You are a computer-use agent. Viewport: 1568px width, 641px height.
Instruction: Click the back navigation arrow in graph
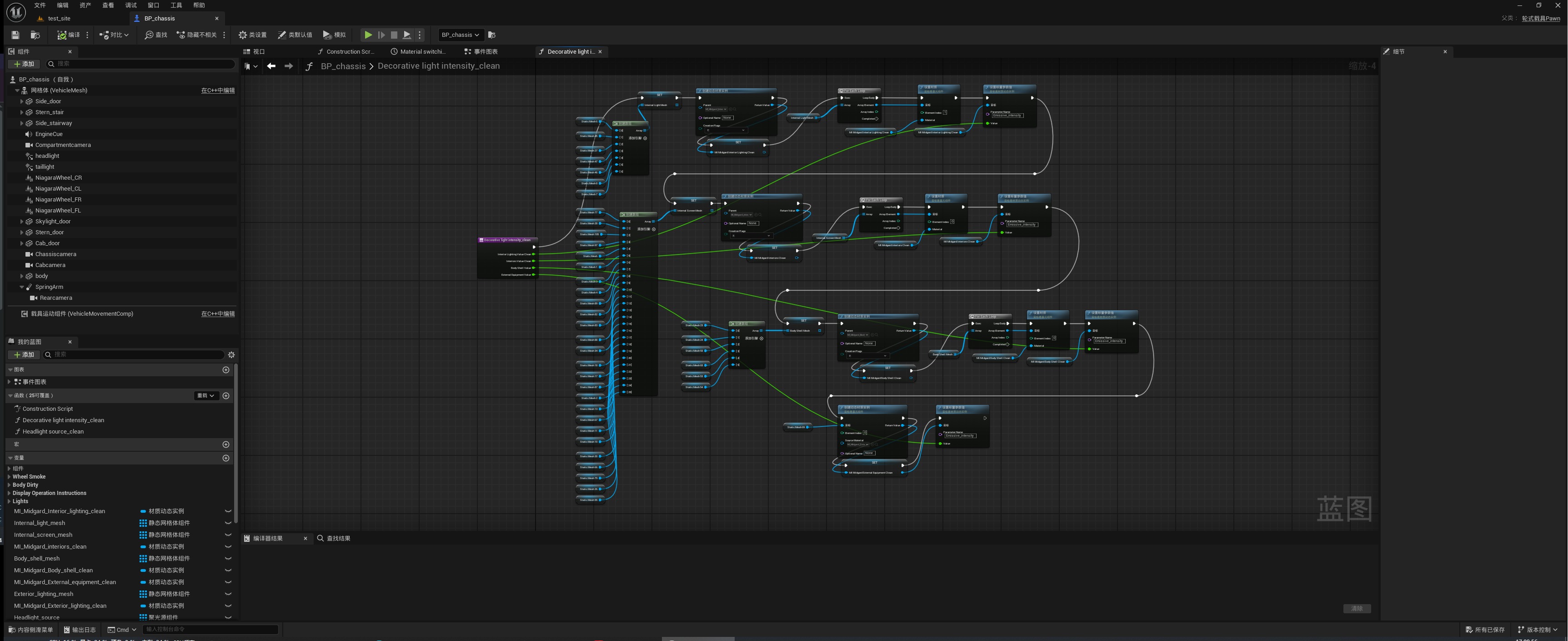(271, 66)
